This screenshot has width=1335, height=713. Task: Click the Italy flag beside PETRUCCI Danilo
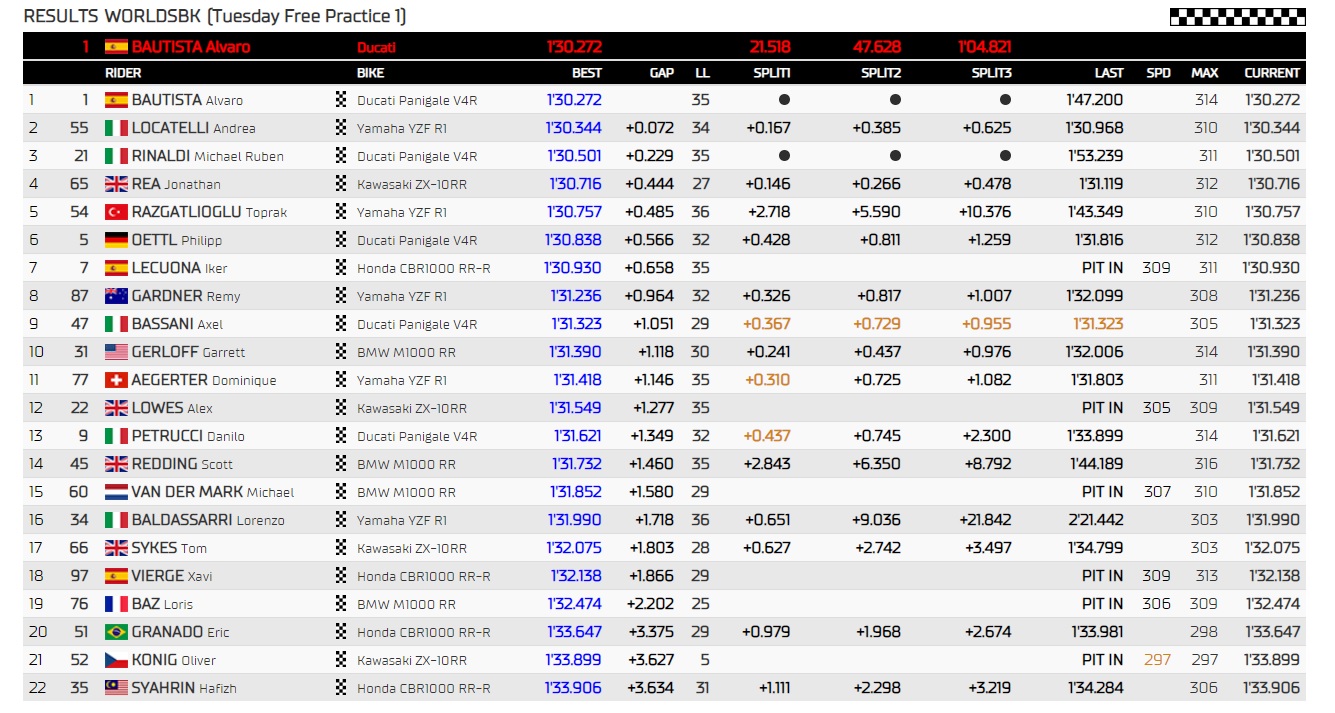tap(116, 436)
